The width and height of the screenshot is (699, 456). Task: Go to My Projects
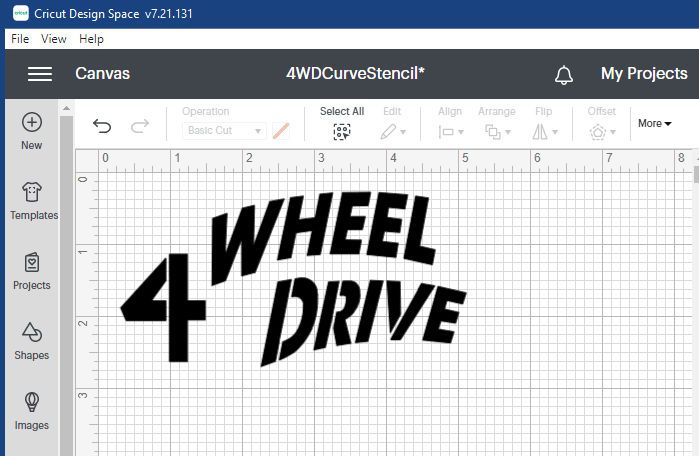click(x=643, y=74)
